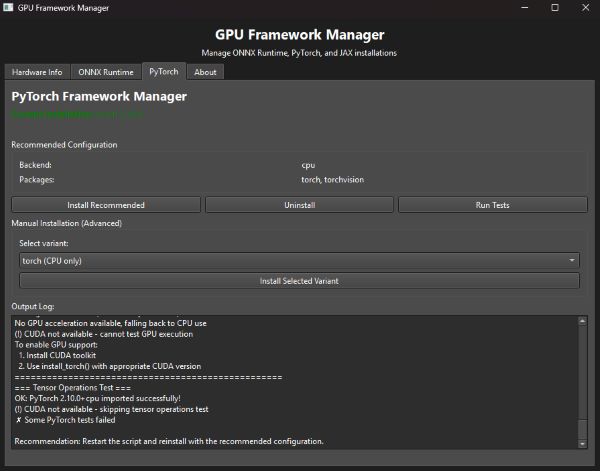
Task: Click the scroll-up arrow of the output log
Action: 583,321
